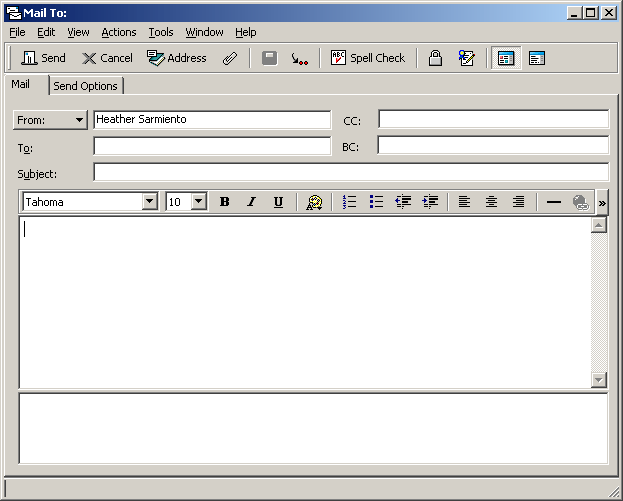
Task: Click the Subject field
Action: coord(351,172)
